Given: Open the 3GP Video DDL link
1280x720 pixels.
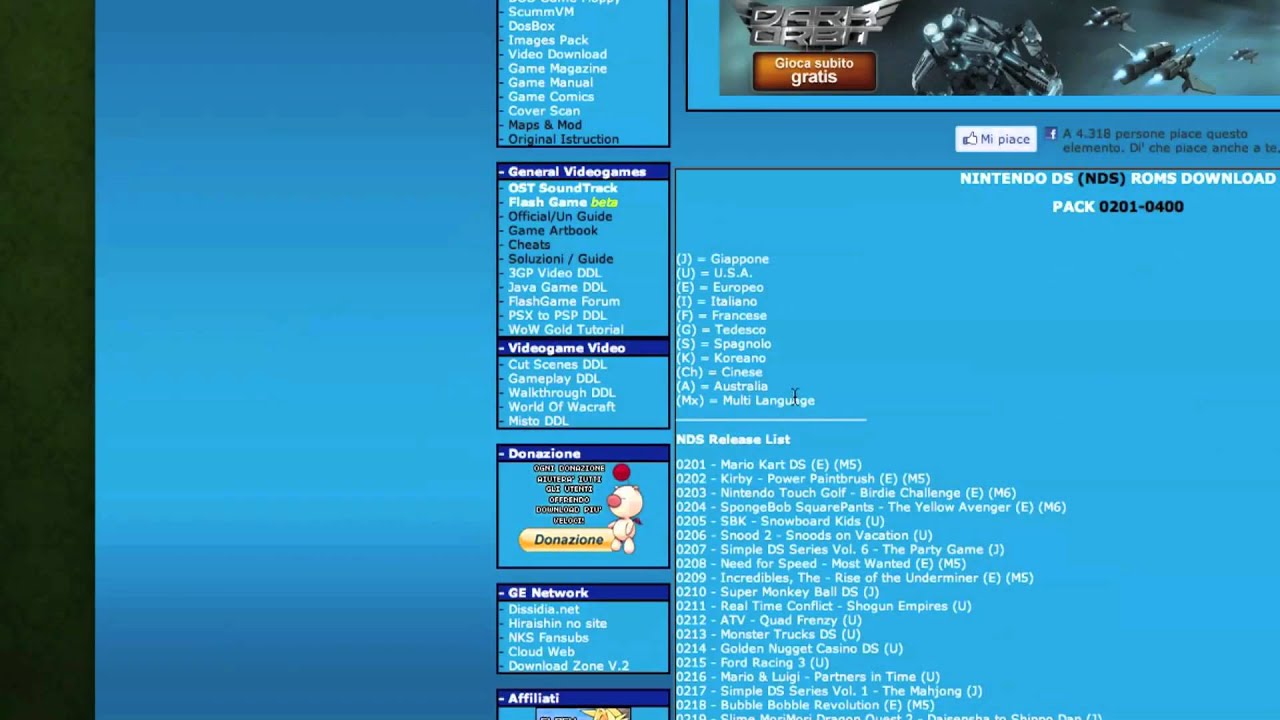Looking at the screenshot, I should pyautogui.click(x=555, y=273).
